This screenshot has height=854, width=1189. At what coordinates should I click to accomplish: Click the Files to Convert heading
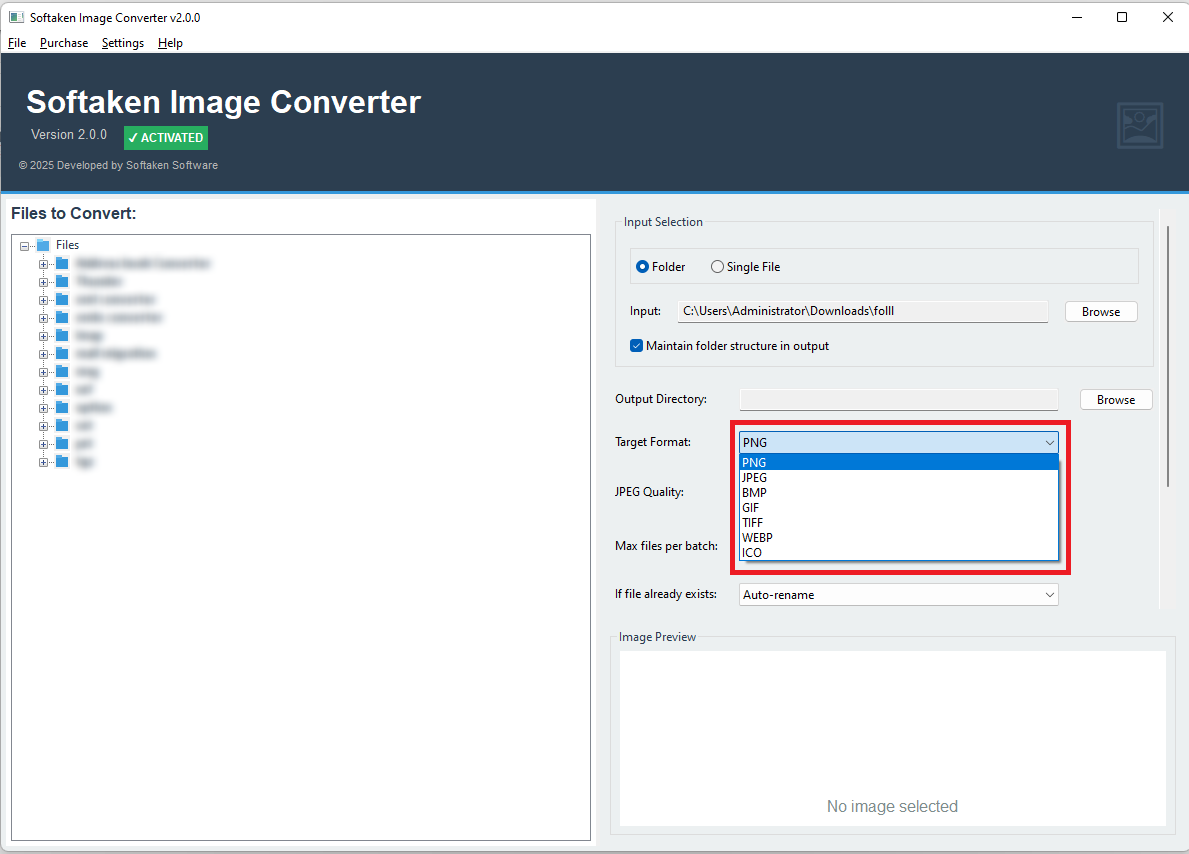[74, 214]
